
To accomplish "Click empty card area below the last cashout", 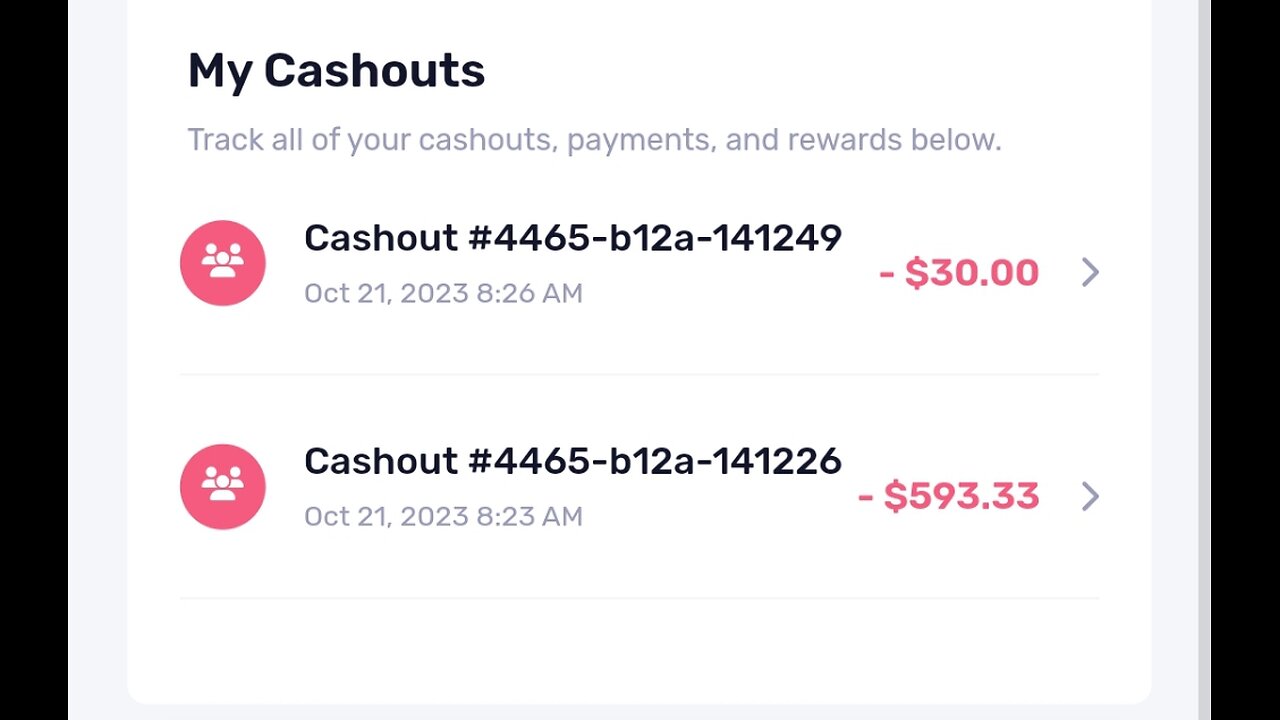I will coord(640,650).
